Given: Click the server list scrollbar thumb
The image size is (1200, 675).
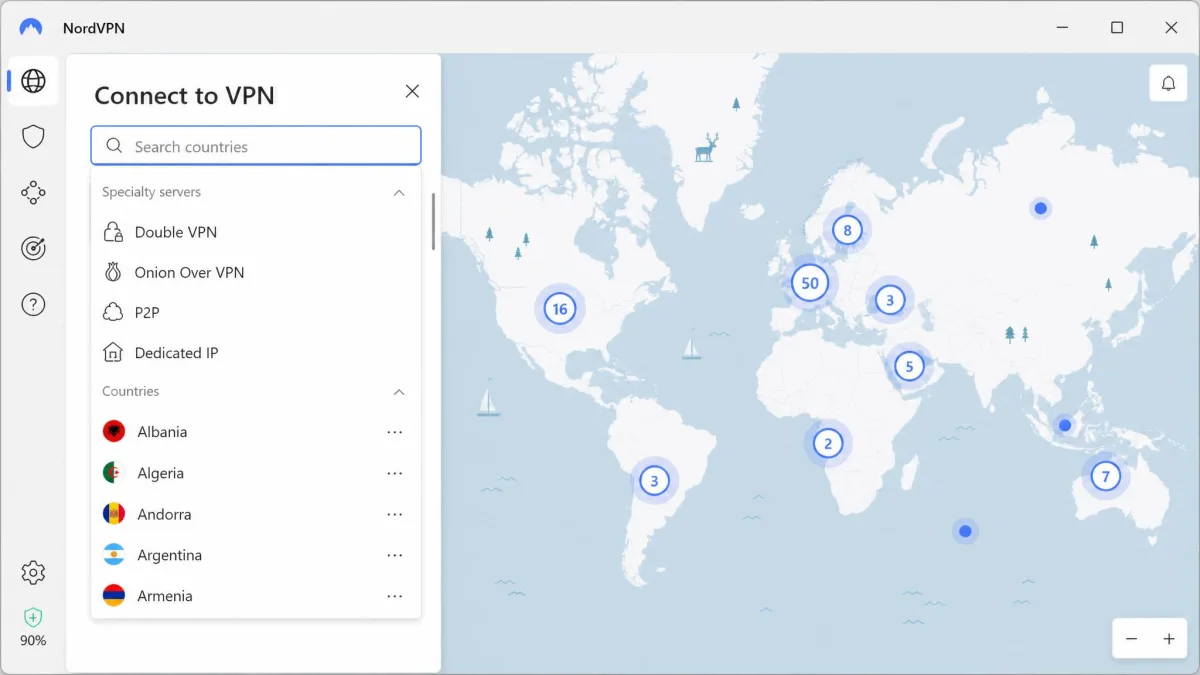Looking at the screenshot, I should (433, 221).
